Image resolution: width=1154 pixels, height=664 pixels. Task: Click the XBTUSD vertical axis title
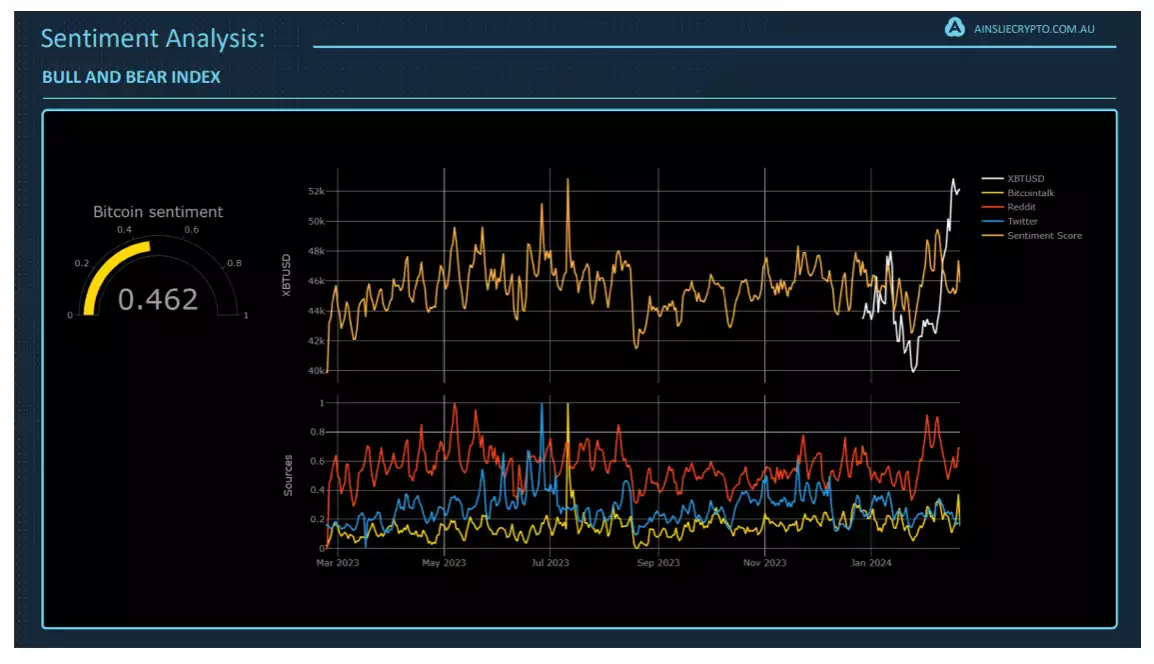(x=288, y=273)
